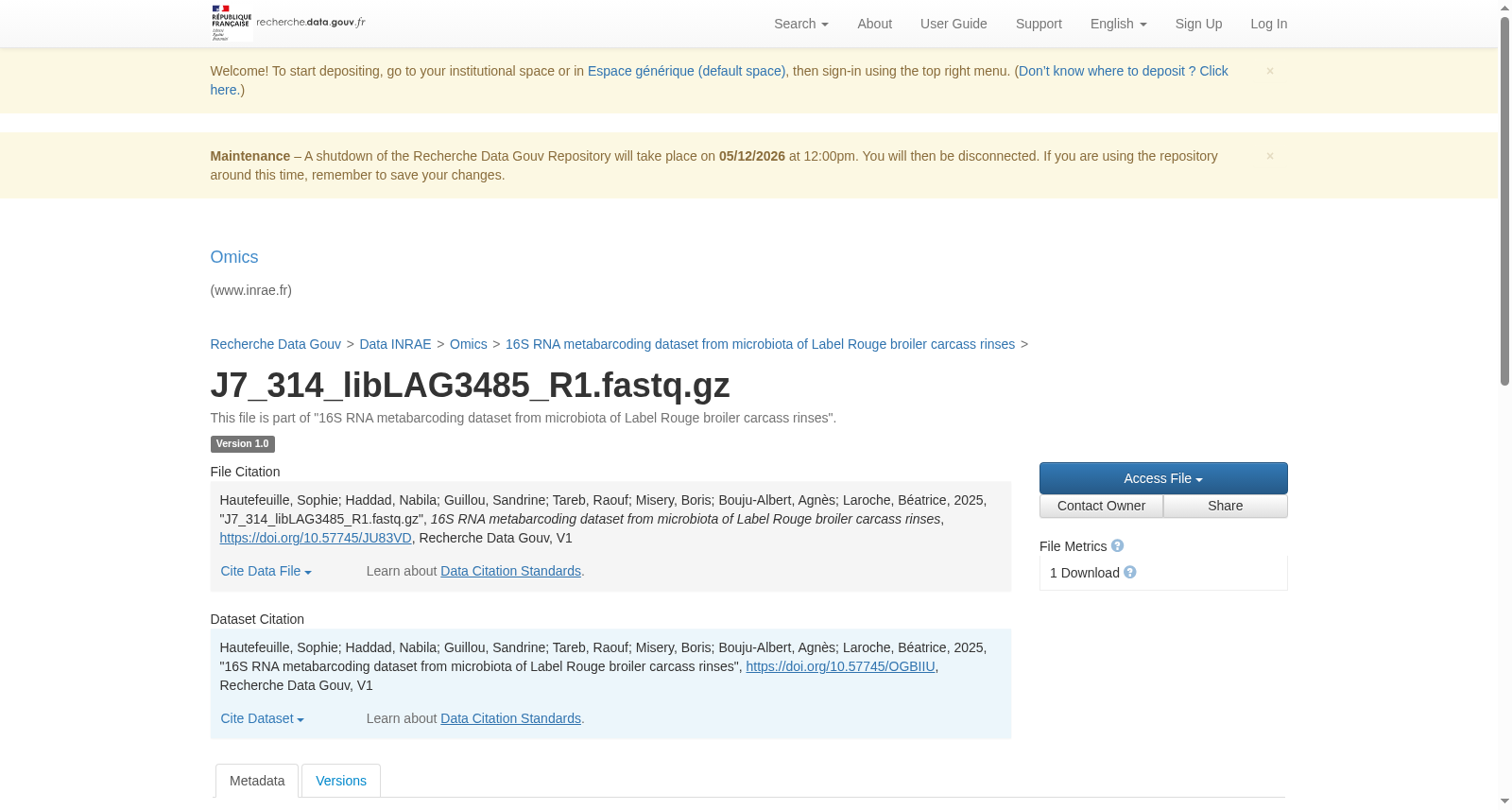Click the file title J7_314_libLAG3485_R1.fastq.gz

(x=470, y=386)
